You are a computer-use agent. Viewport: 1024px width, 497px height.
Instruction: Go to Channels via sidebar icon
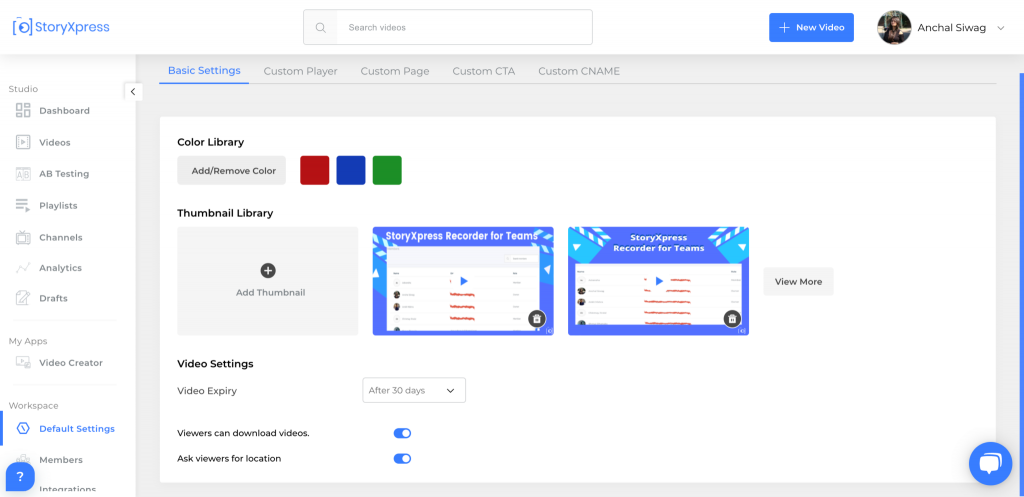(23, 237)
